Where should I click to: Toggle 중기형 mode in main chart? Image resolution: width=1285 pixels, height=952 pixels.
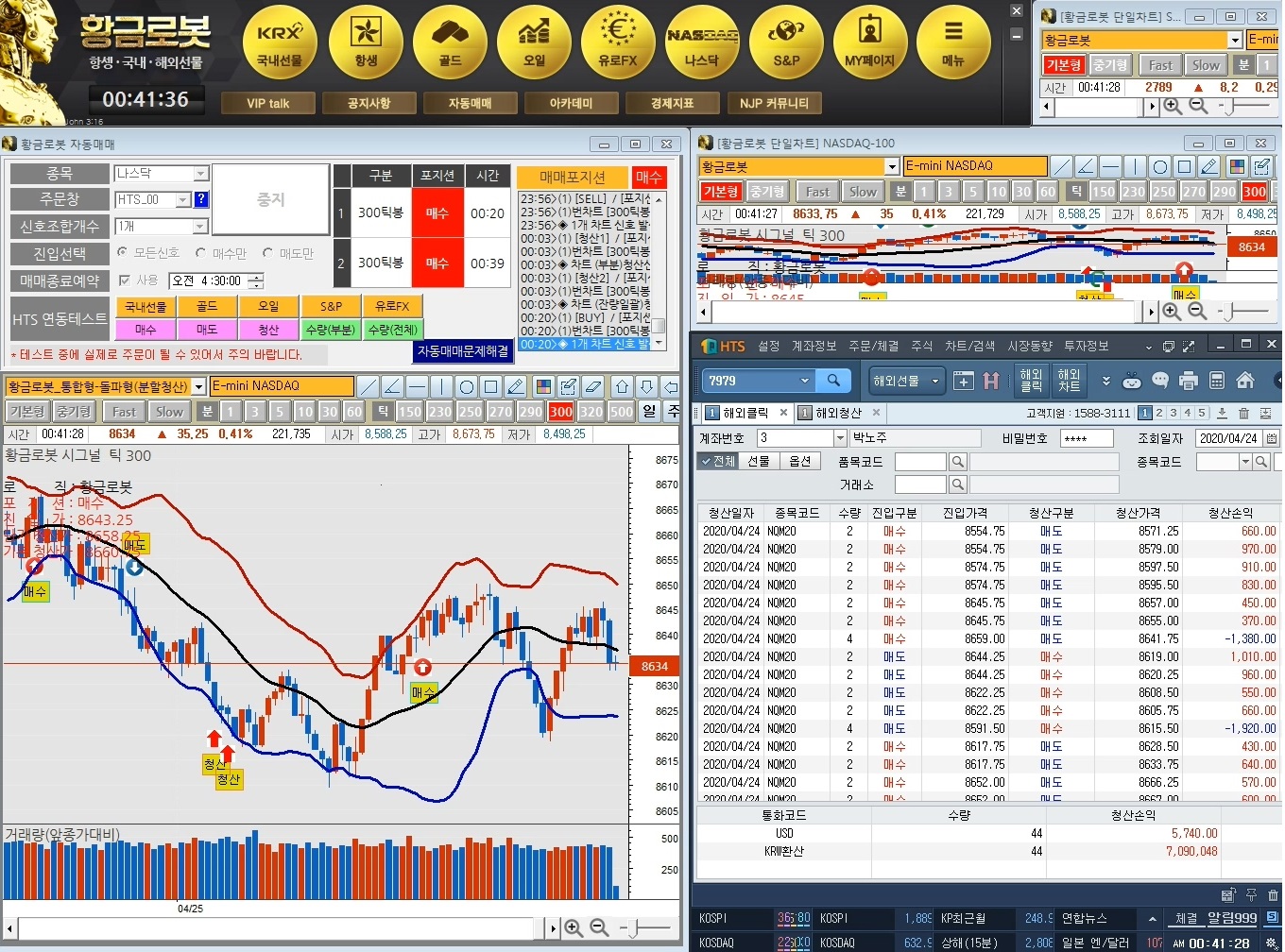[x=74, y=412]
